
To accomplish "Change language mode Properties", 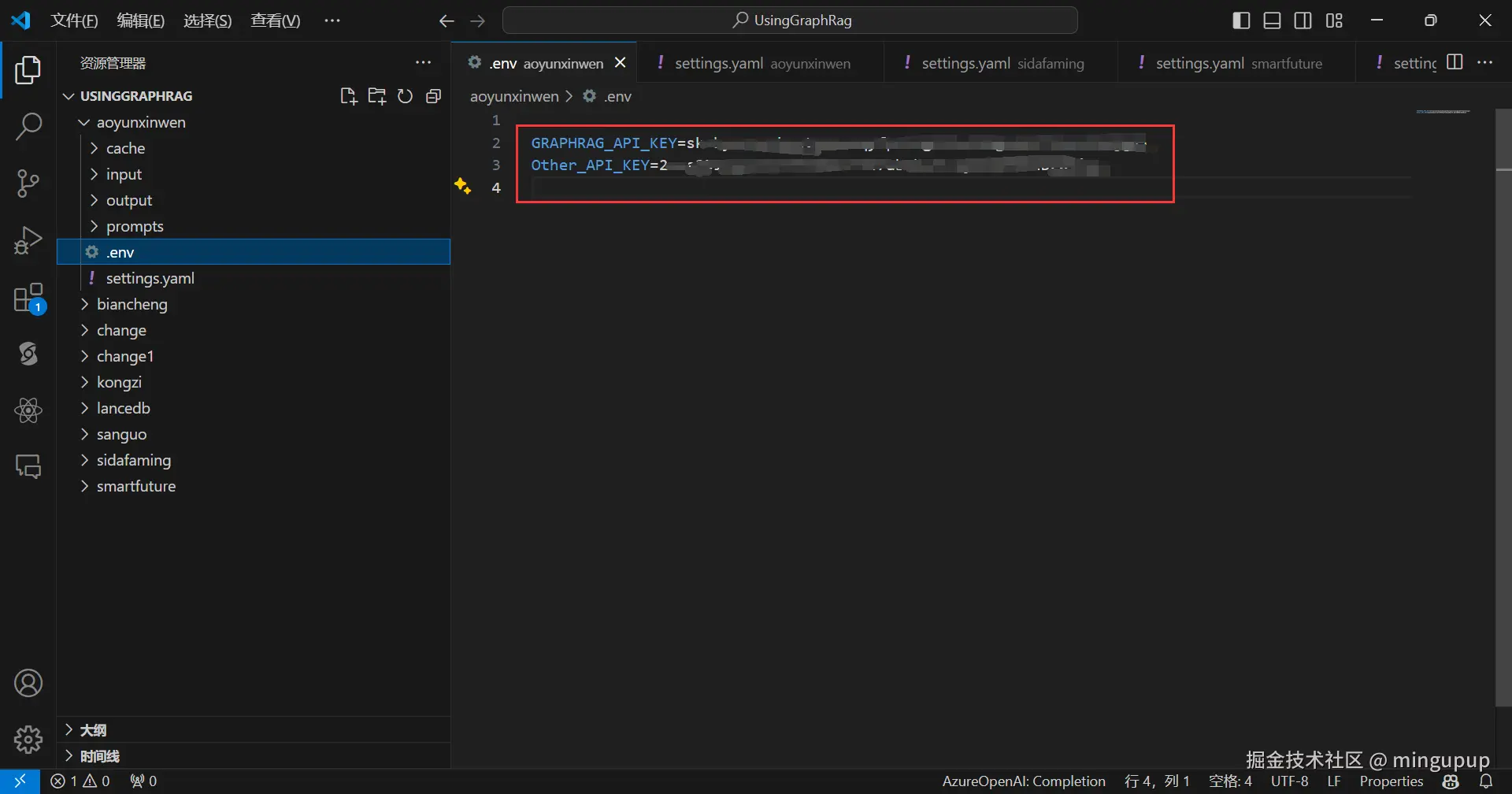I will coord(1392,781).
